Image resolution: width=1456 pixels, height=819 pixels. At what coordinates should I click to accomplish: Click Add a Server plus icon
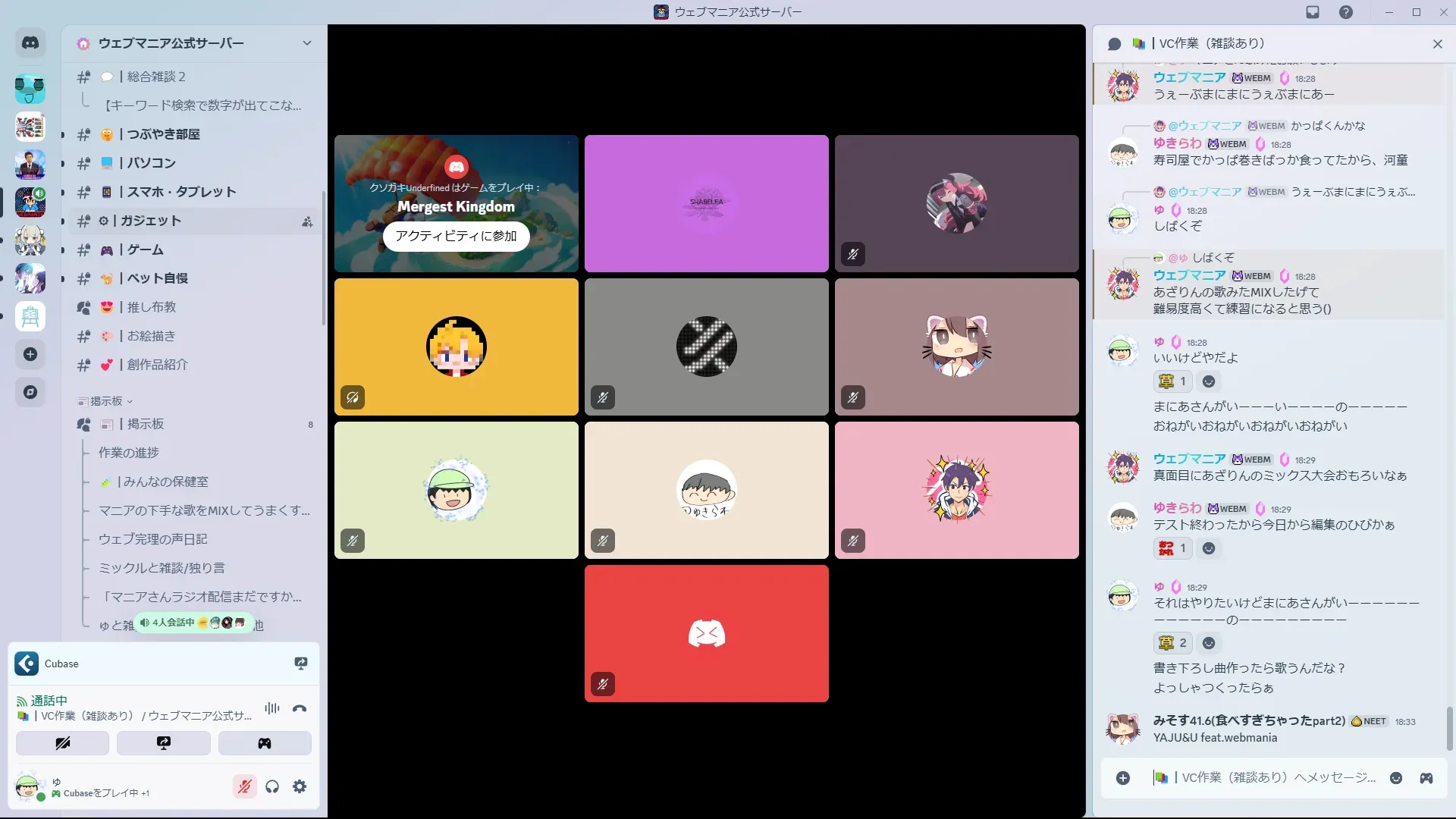point(30,354)
